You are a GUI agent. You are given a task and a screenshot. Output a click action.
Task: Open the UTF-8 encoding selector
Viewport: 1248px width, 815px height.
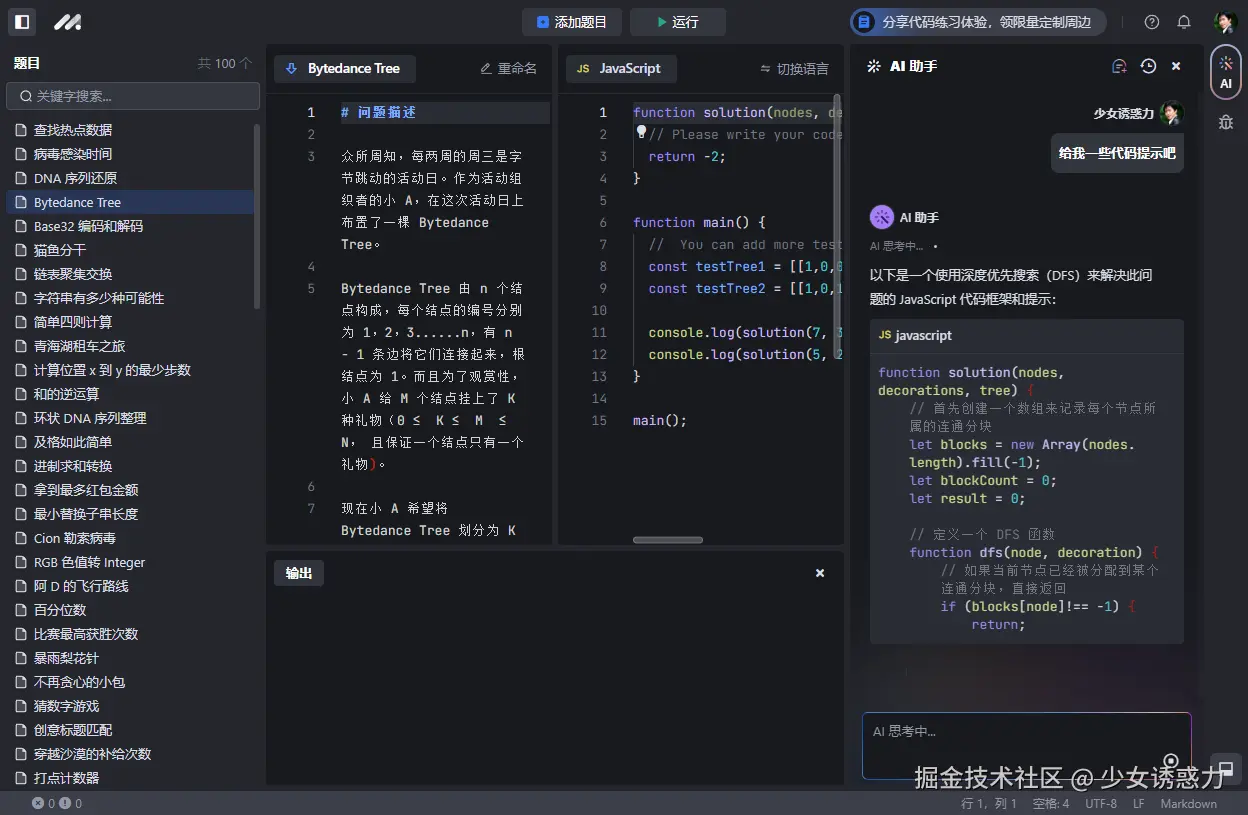point(1101,803)
